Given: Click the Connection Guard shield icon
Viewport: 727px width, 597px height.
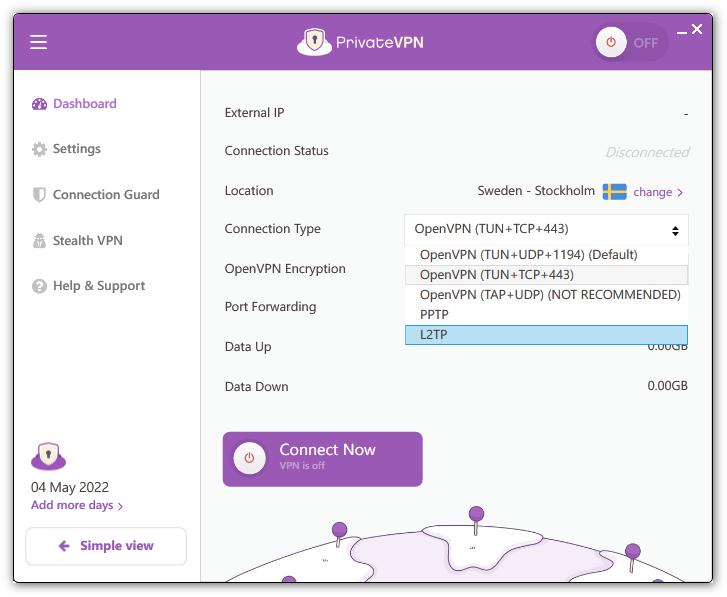Looking at the screenshot, I should coord(39,195).
